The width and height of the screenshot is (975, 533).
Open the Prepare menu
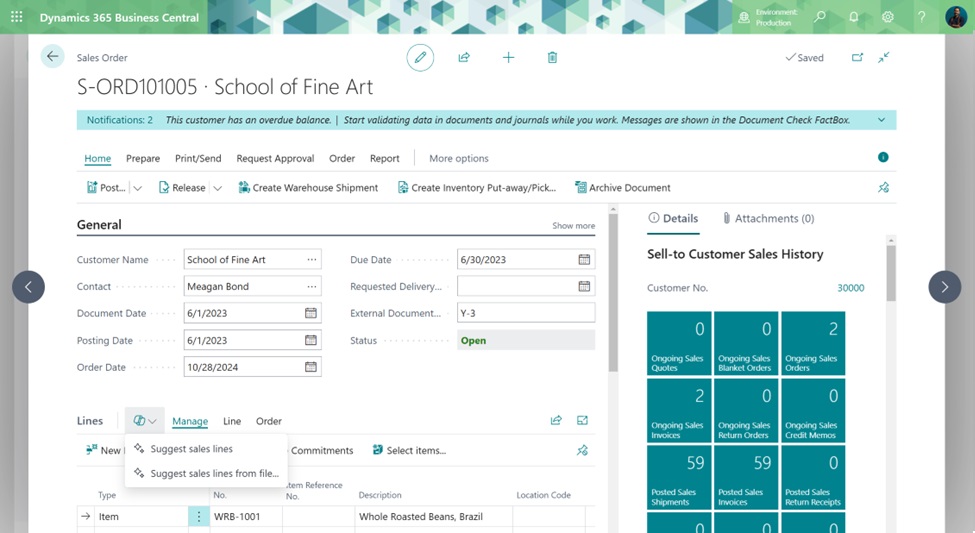pyautogui.click(x=143, y=158)
